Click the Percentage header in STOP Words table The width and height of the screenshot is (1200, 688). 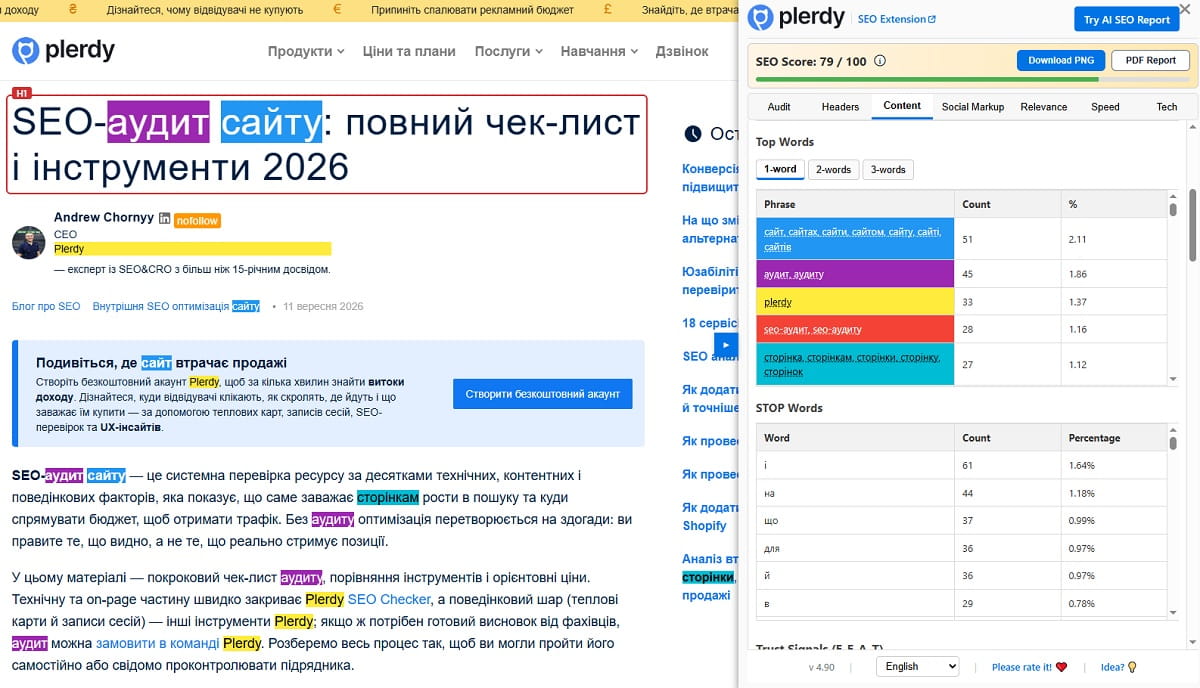(x=1113, y=438)
